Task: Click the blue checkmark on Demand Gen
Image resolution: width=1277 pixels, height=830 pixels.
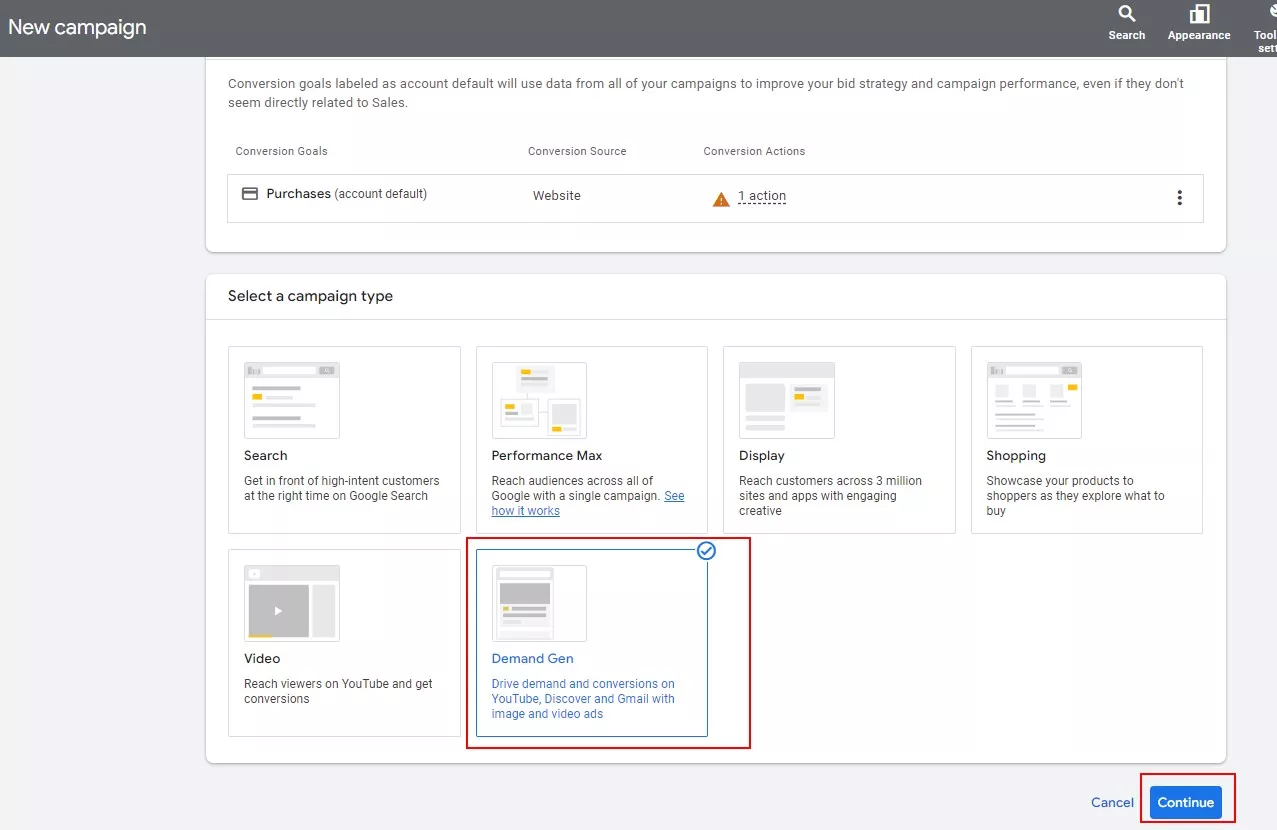Action: click(707, 550)
